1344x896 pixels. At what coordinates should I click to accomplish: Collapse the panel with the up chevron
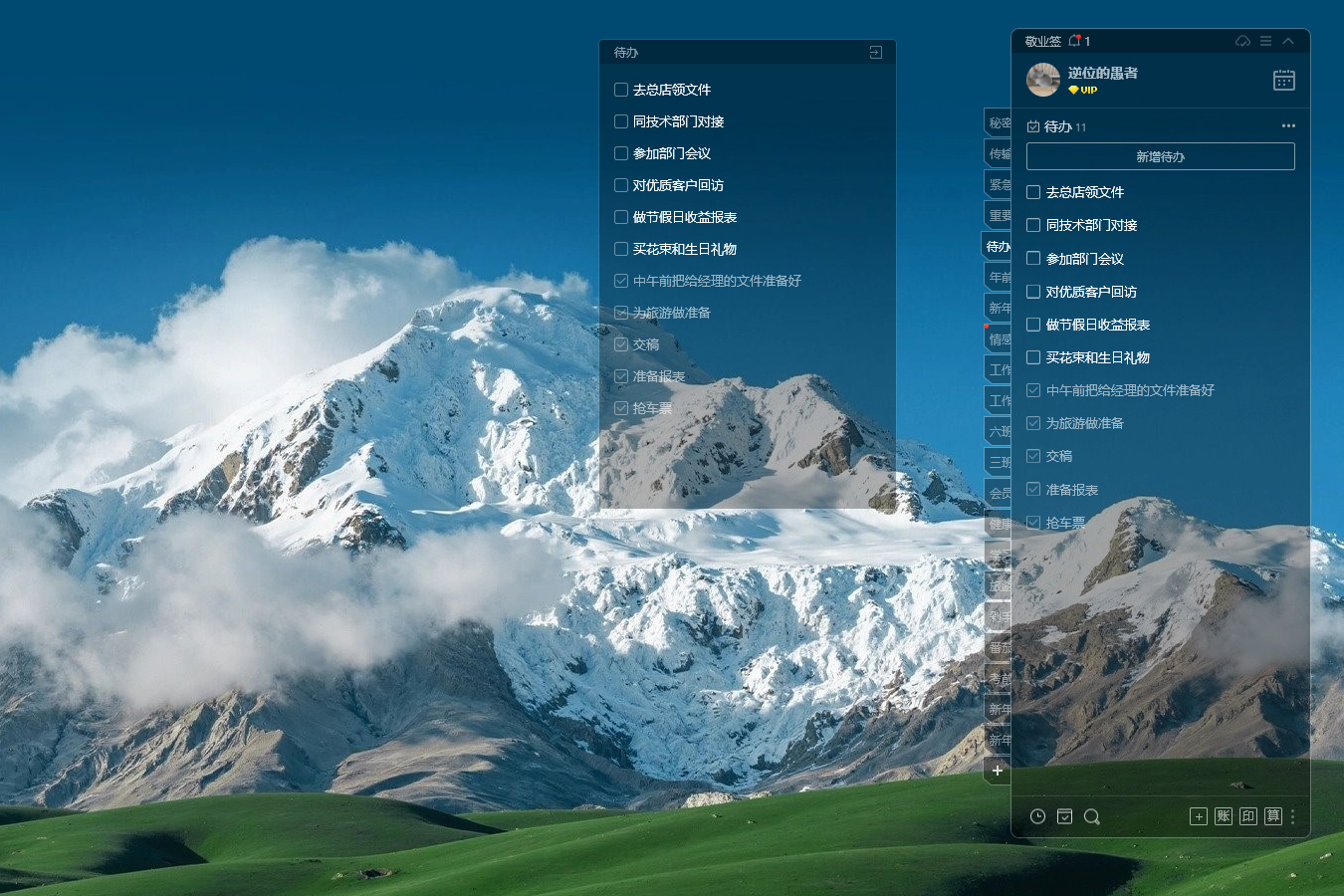1288,41
